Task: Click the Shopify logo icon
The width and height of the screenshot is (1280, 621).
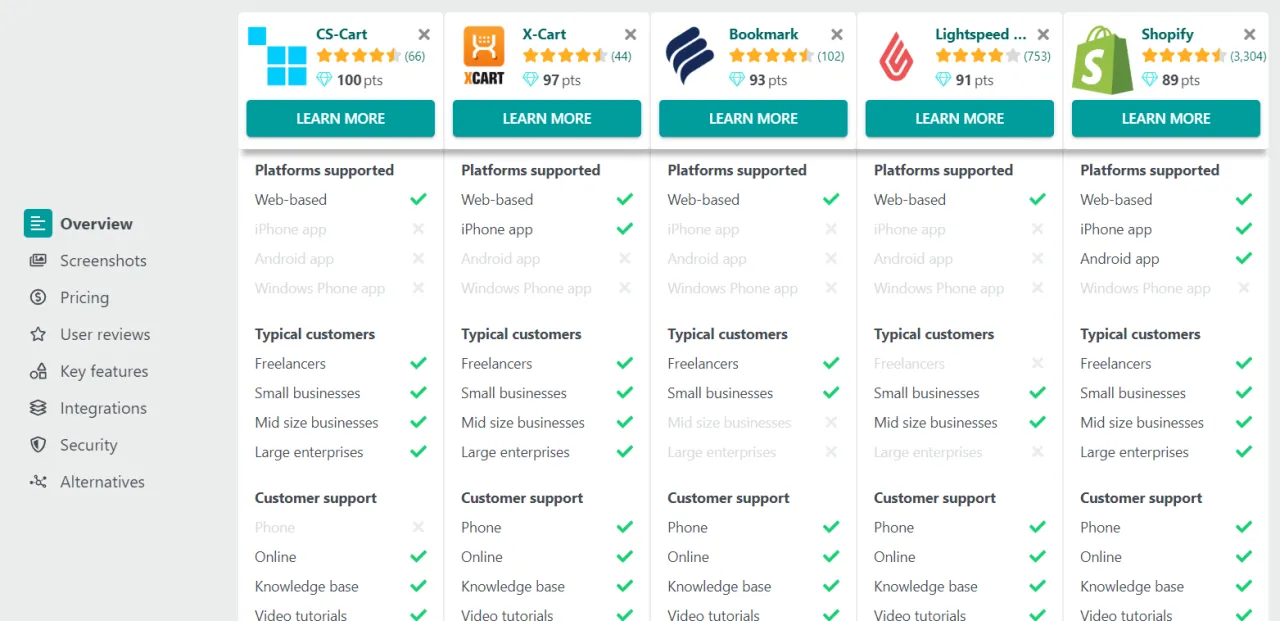Action: (x=1100, y=57)
